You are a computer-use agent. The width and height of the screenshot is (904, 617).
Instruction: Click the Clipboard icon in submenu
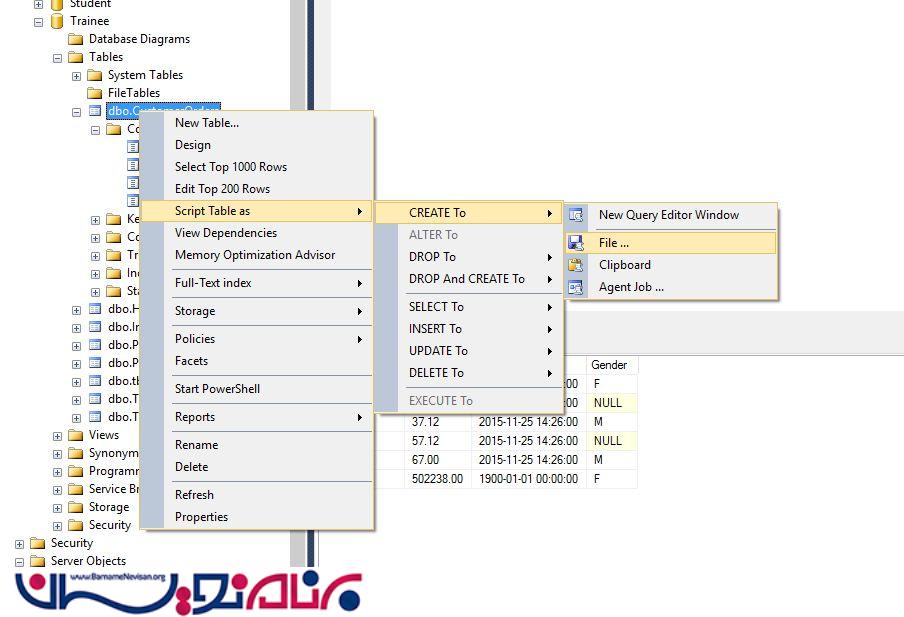pos(576,265)
